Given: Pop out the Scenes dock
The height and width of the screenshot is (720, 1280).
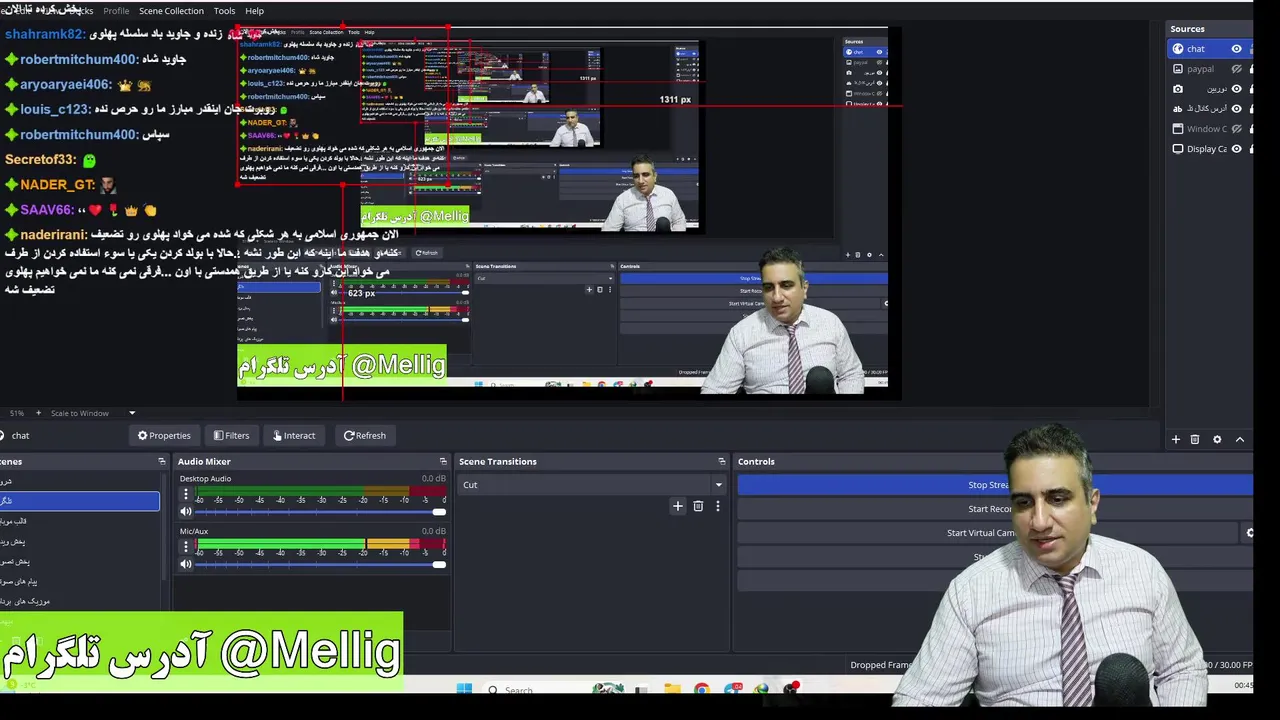Looking at the screenshot, I should [x=162, y=462].
